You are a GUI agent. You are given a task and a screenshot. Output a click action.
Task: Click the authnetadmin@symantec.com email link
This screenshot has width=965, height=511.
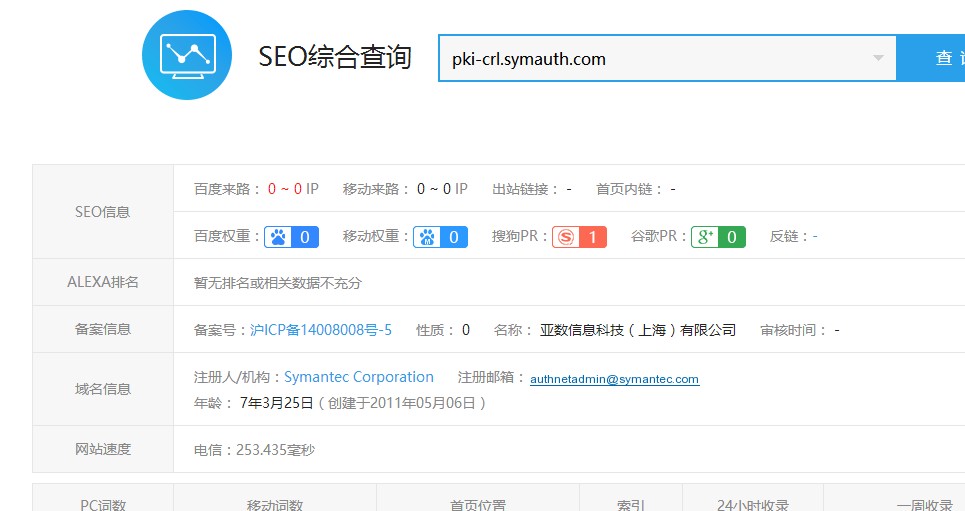pos(614,379)
